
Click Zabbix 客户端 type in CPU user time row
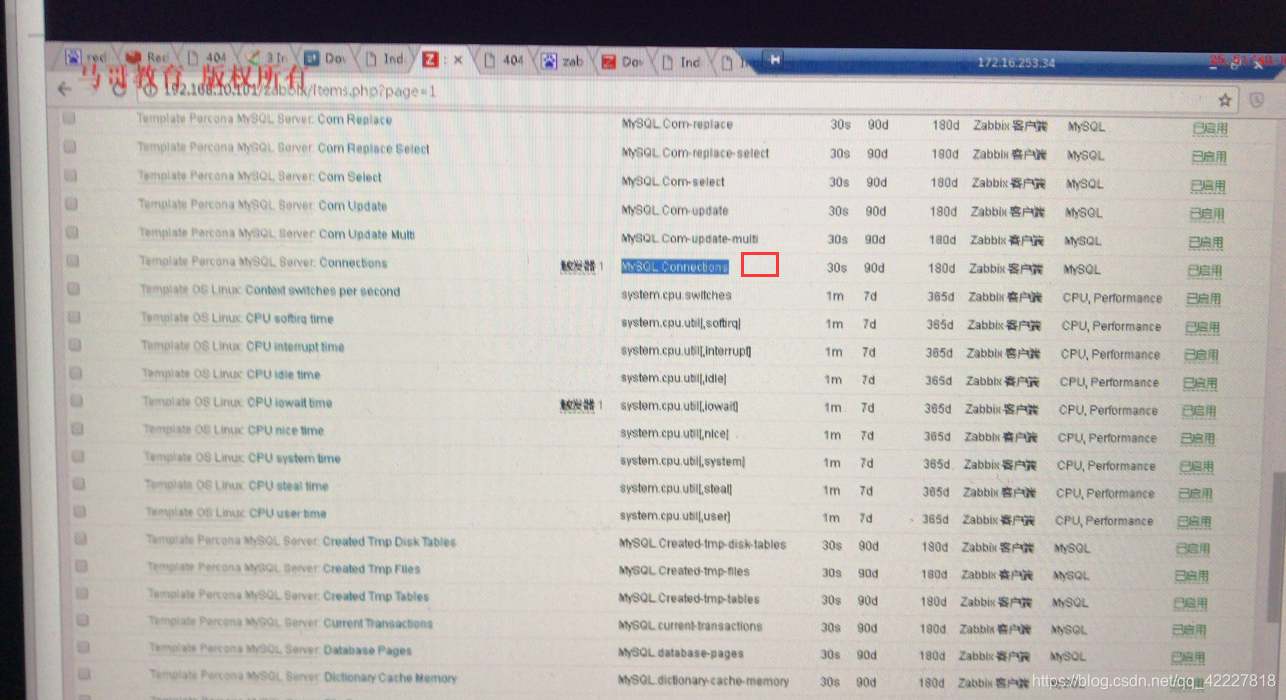click(1001, 520)
